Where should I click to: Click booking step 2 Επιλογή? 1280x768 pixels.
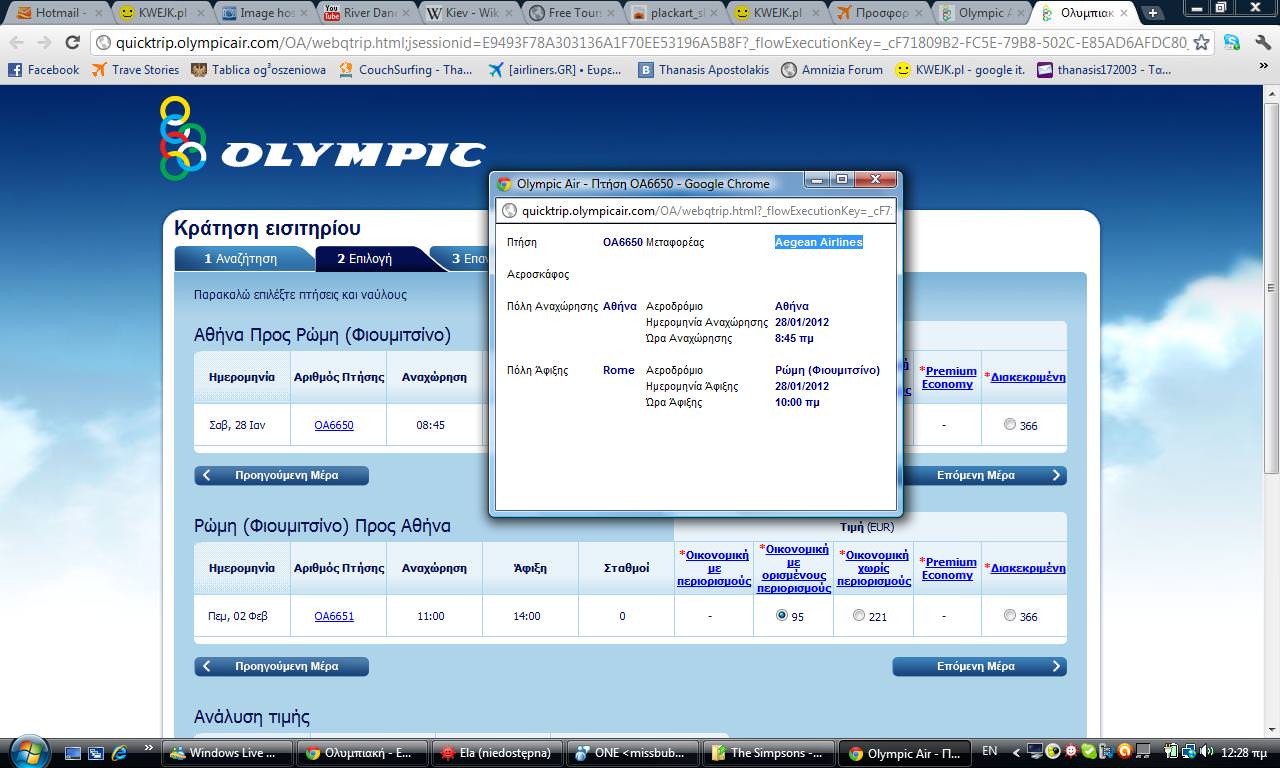point(372,259)
